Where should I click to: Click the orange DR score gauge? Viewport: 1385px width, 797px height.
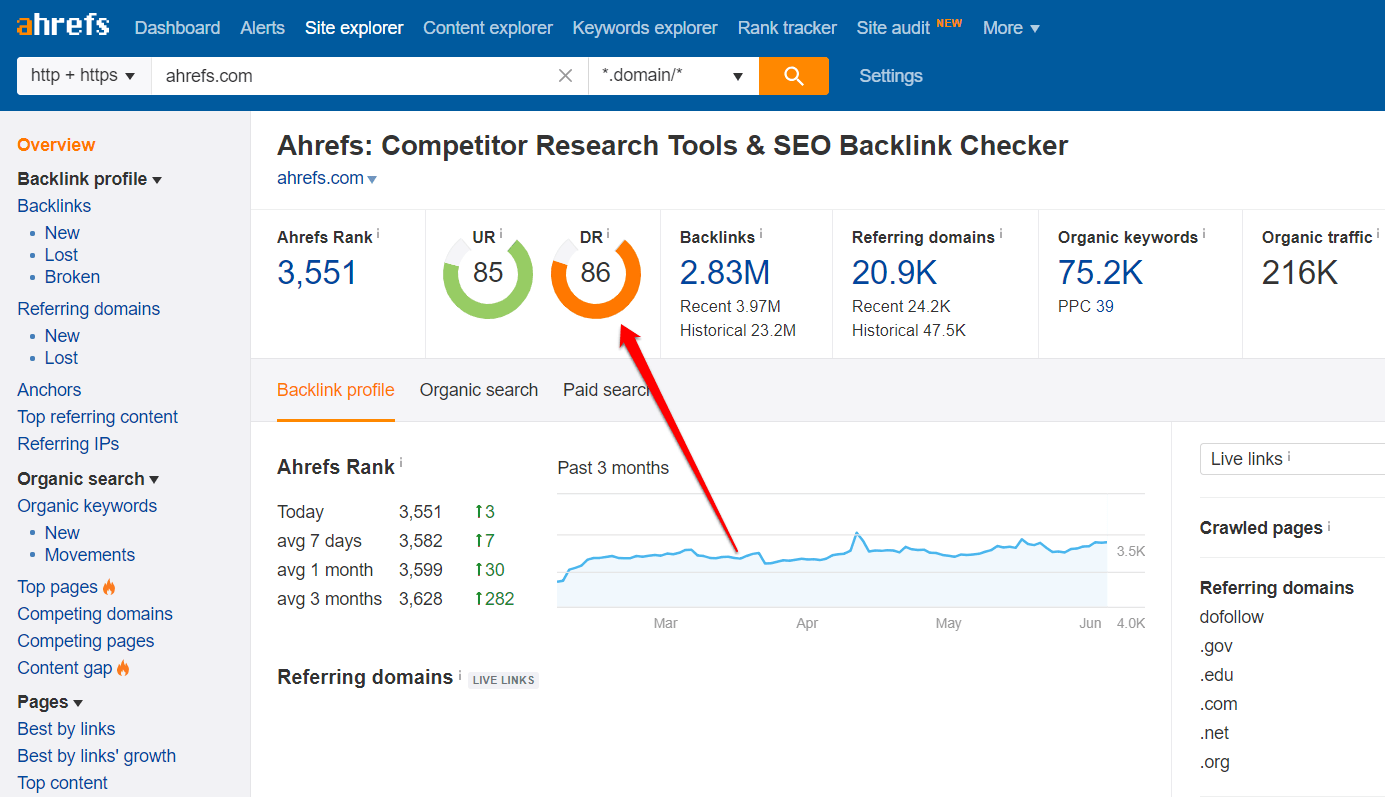click(x=596, y=274)
